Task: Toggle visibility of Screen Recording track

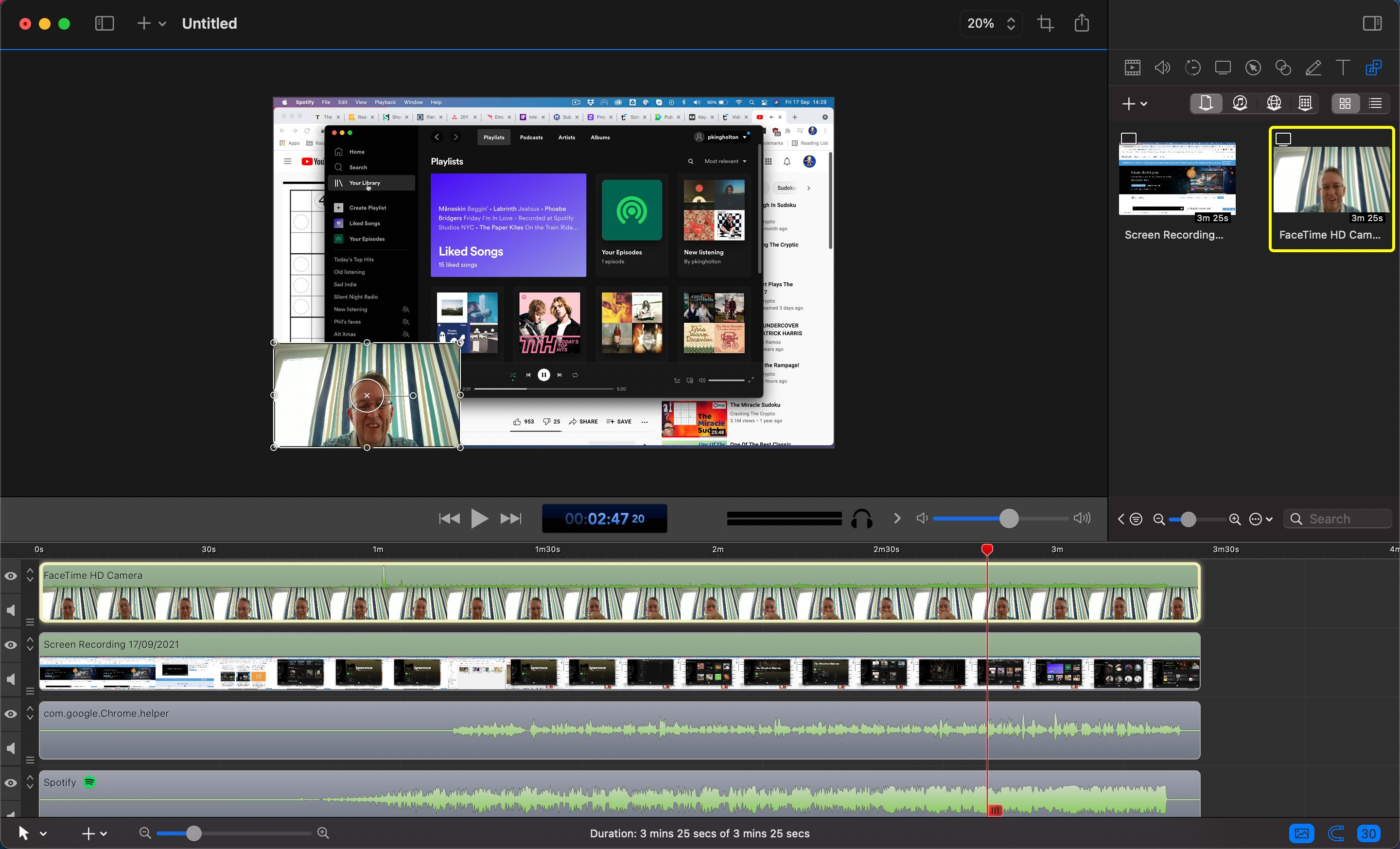Action: click(x=10, y=645)
